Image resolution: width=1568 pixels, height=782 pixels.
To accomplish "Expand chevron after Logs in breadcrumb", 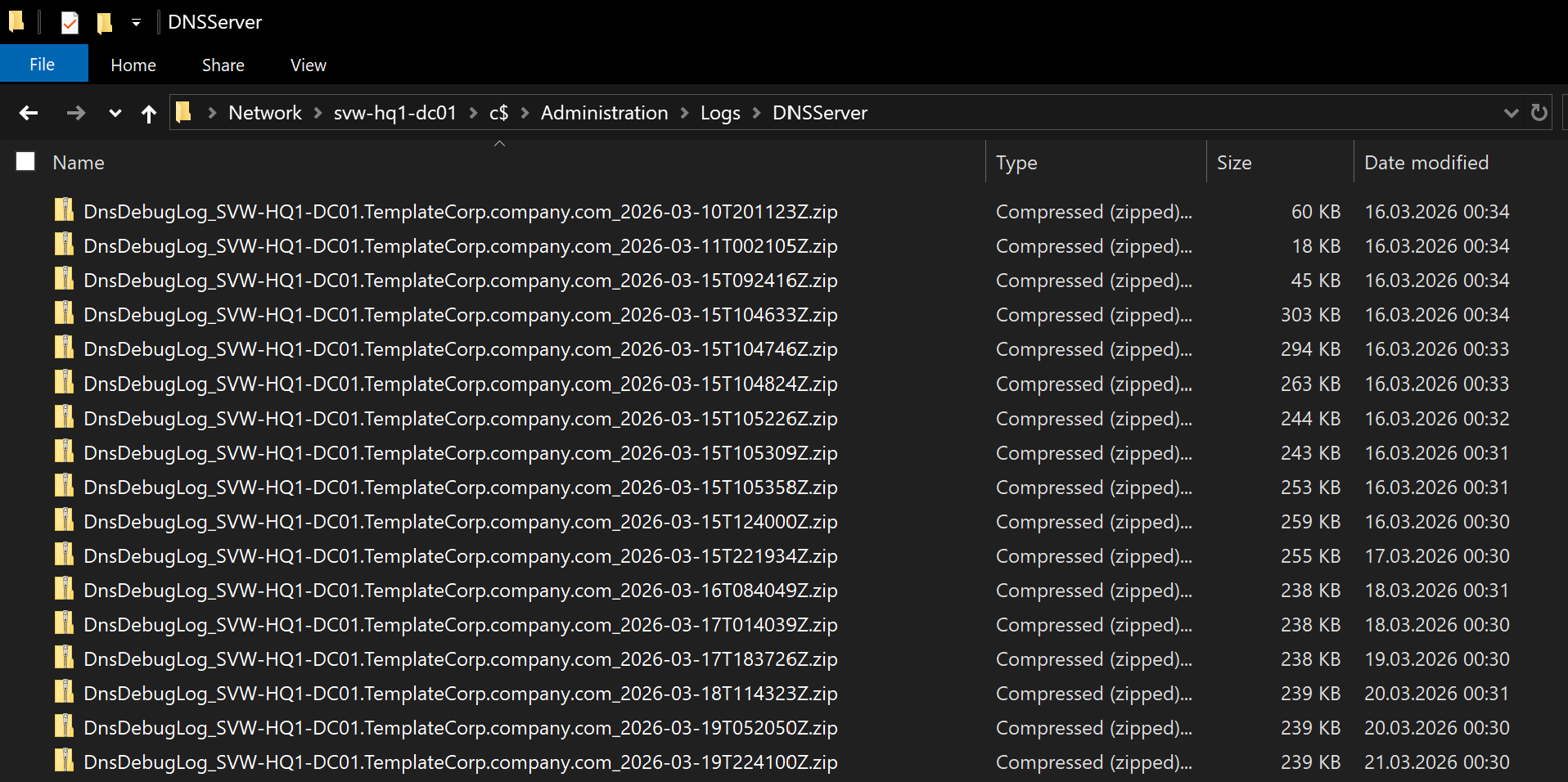I will point(756,113).
